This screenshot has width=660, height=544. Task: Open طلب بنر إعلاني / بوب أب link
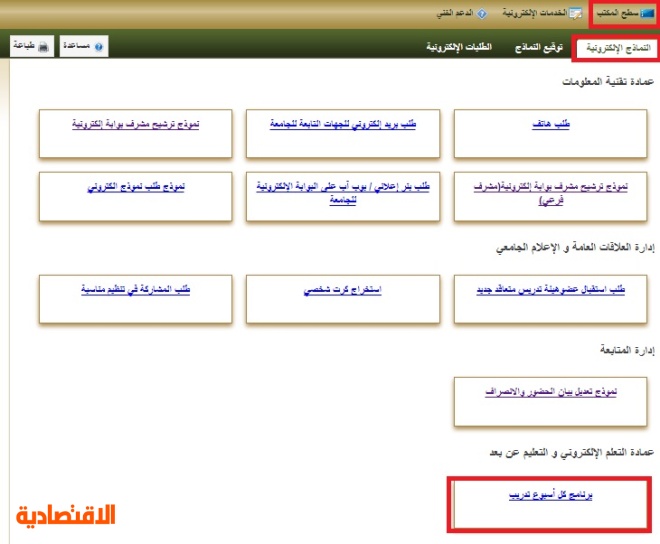point(343,192)
